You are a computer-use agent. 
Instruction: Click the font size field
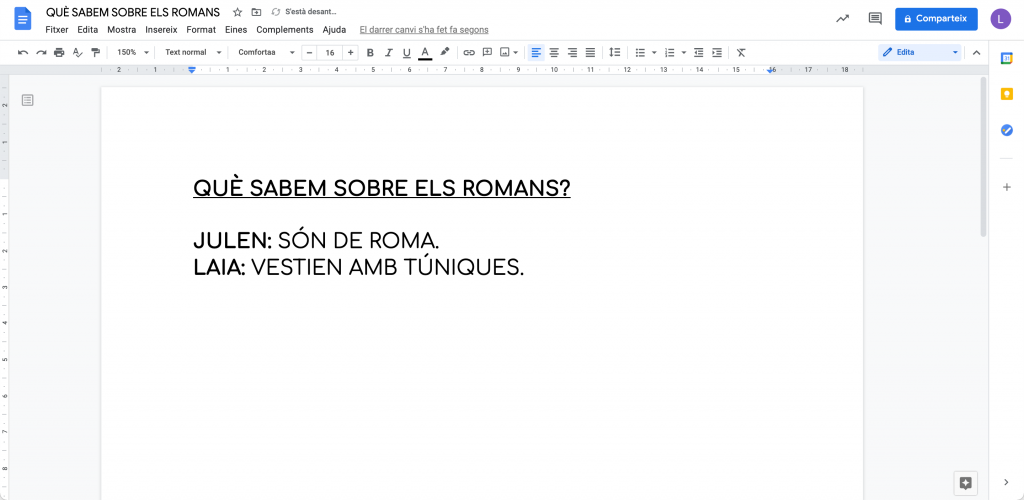tap(329, 52)
